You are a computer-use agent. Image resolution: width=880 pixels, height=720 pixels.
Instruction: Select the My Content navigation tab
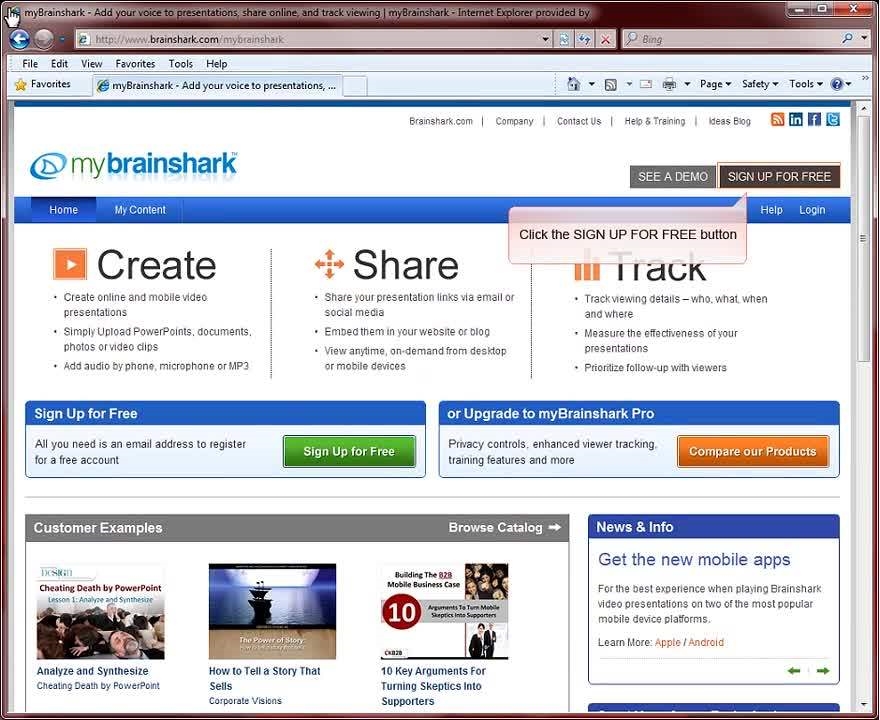[x=140, y=210]
